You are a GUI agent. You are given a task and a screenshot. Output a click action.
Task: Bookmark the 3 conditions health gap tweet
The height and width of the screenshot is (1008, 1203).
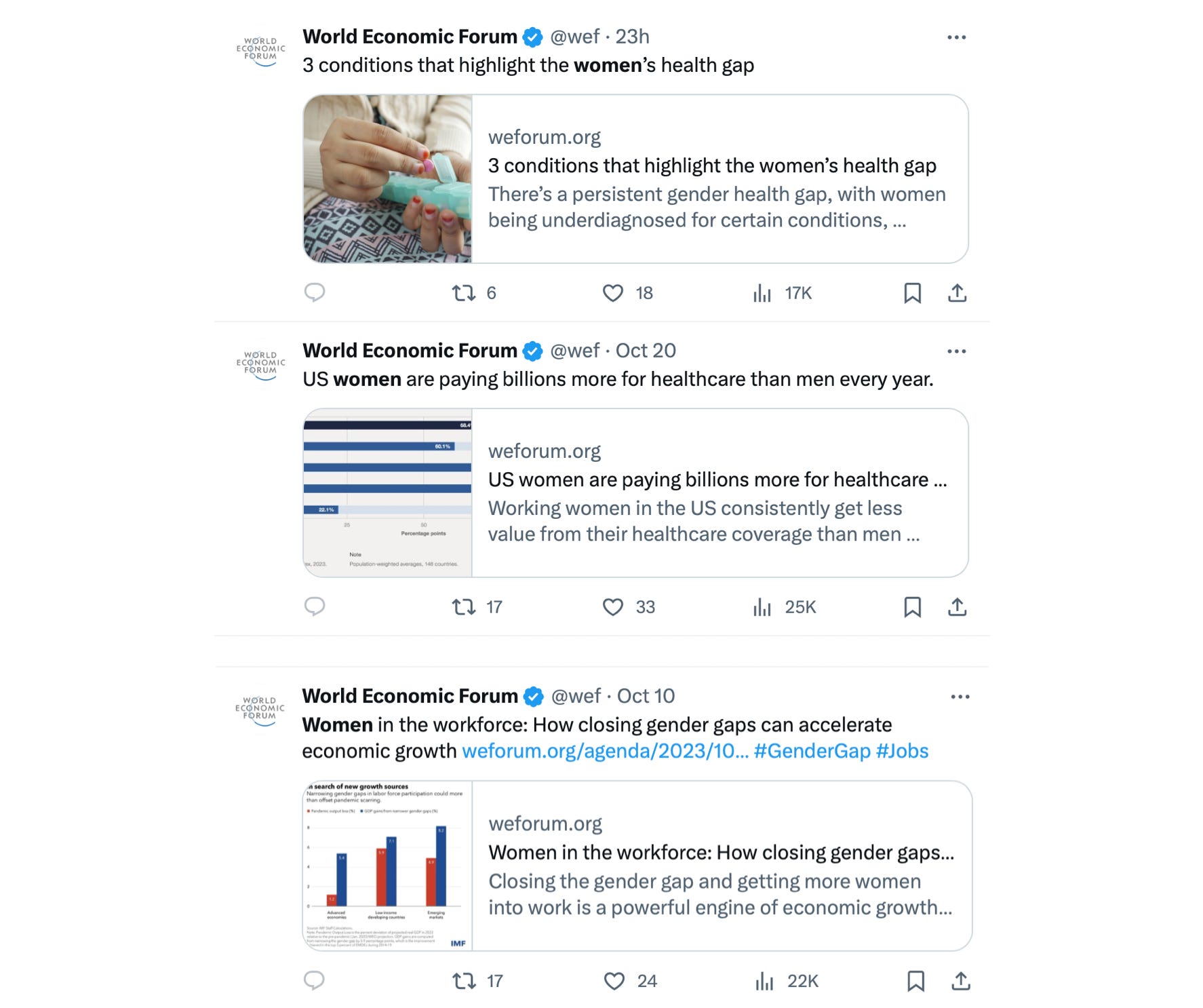point(912,293)
